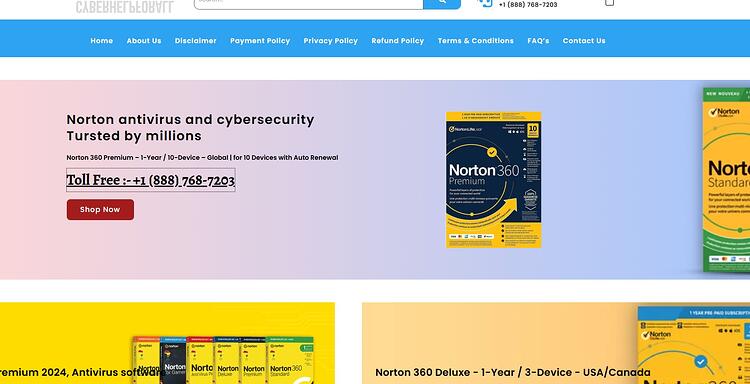The height and width of the screenshot is (384, 750).
Task: Click the phone support icon in header
Action: click(485, 3)
